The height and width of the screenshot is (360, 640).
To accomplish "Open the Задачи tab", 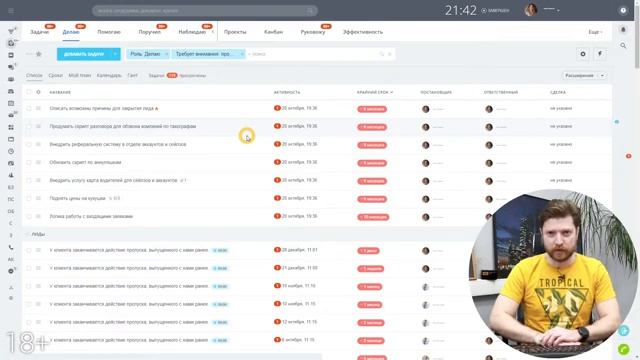I will click(40, 32).
